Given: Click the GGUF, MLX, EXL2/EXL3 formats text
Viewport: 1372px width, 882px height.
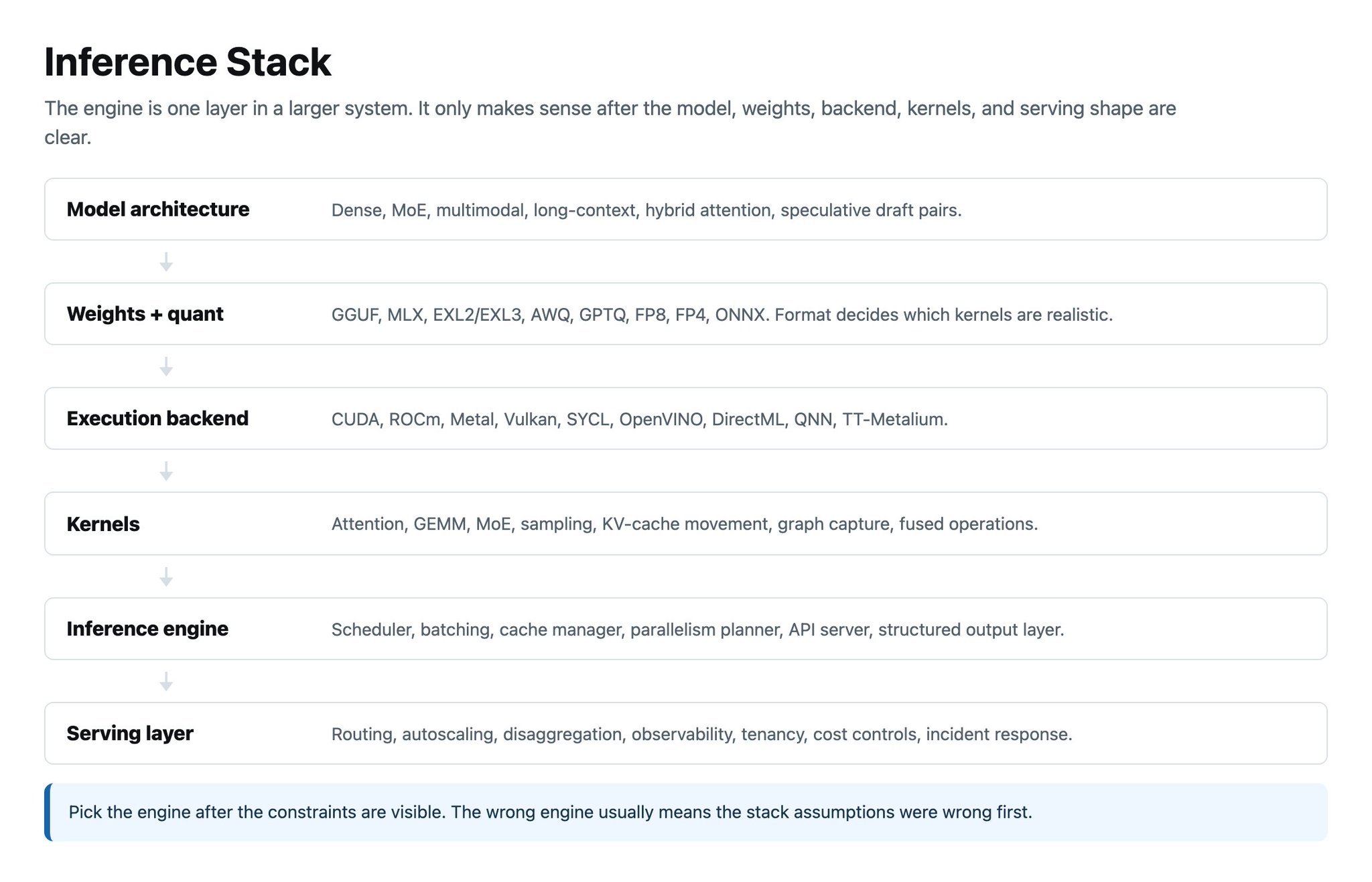Looking at the screenshot, I should pos(722,315).
